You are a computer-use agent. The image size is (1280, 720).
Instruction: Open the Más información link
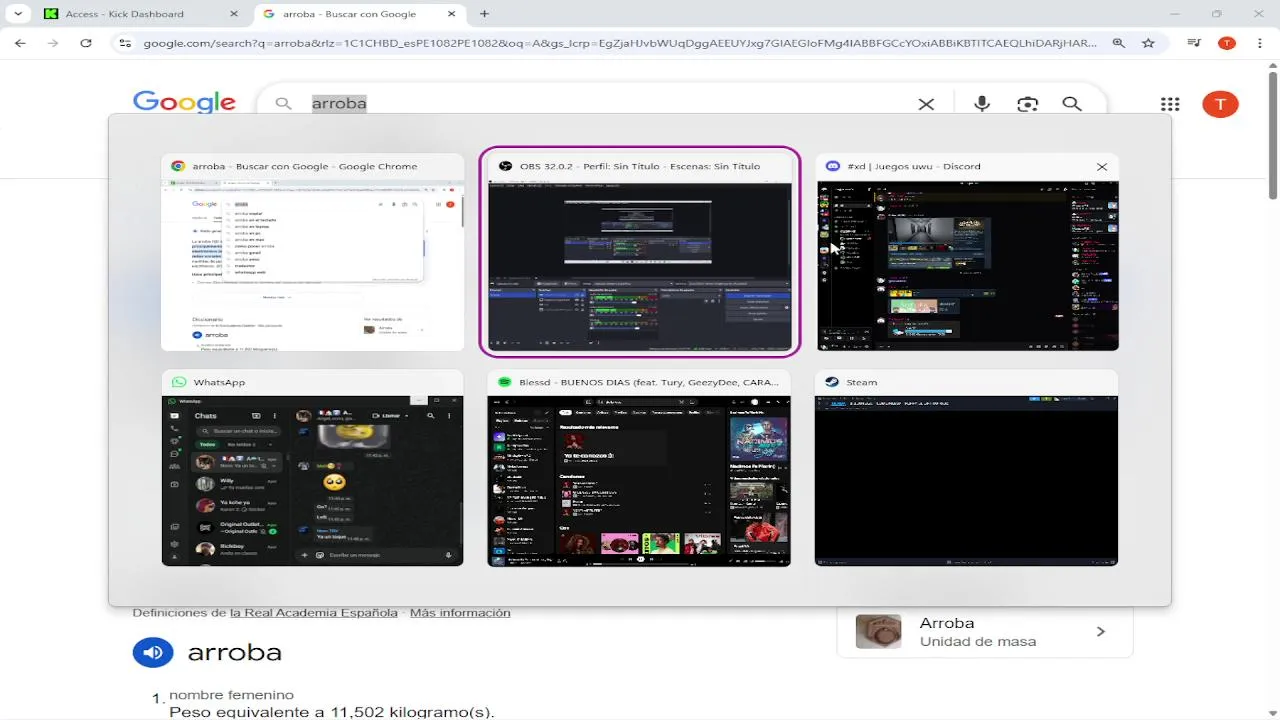point(460,613)
